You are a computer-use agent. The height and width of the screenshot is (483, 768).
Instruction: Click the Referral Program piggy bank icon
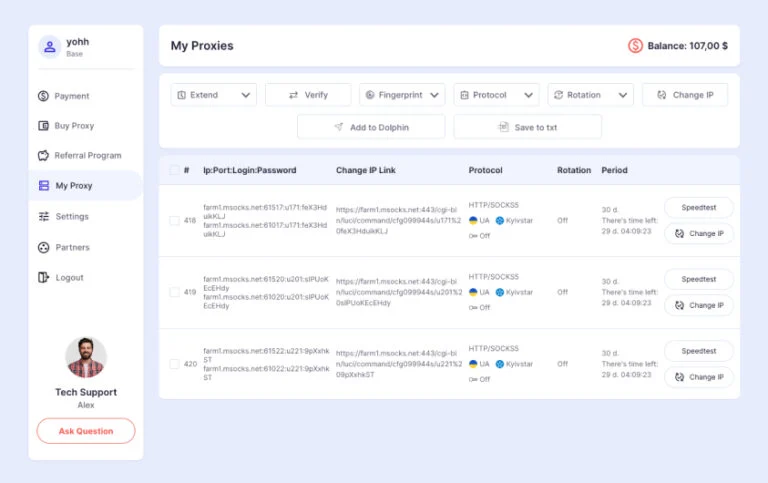click(x=43, y=155)
